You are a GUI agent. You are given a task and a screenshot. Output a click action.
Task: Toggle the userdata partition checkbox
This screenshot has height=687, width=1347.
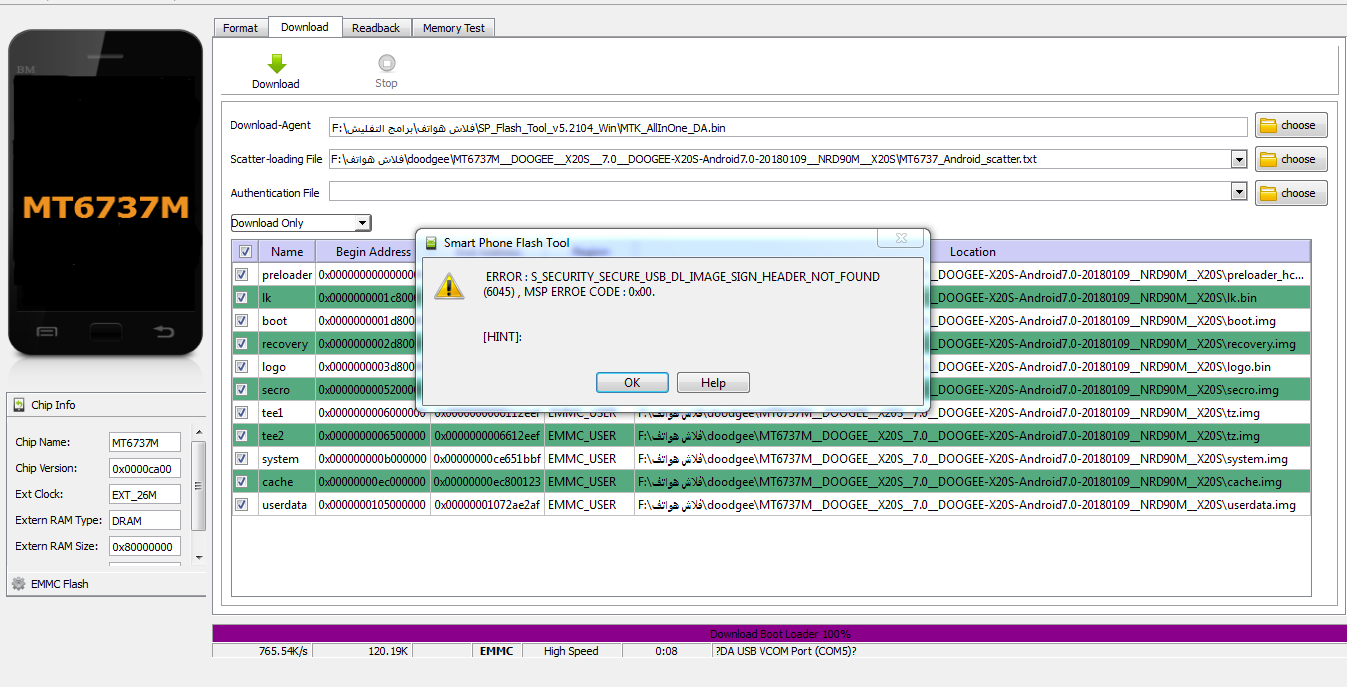point(241,505)
